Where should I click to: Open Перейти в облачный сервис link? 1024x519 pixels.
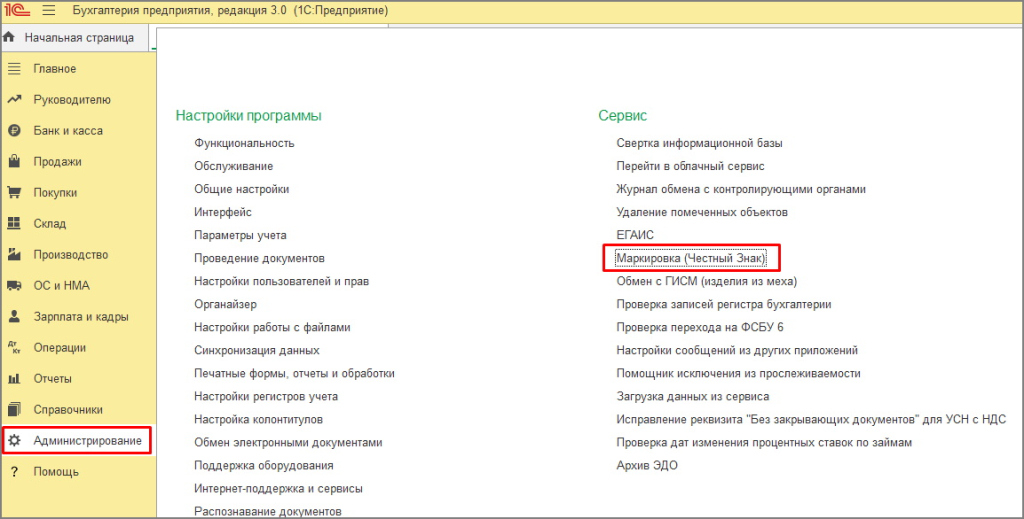[690, 166]
